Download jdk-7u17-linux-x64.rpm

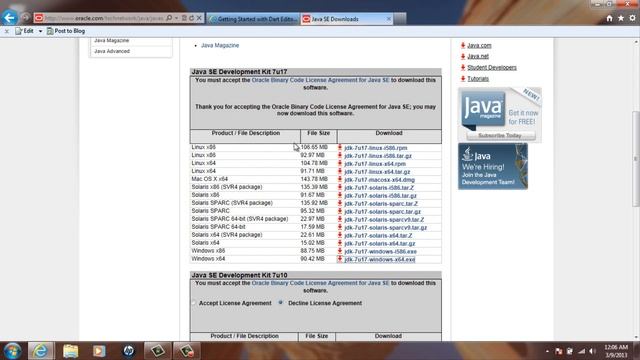375,164
